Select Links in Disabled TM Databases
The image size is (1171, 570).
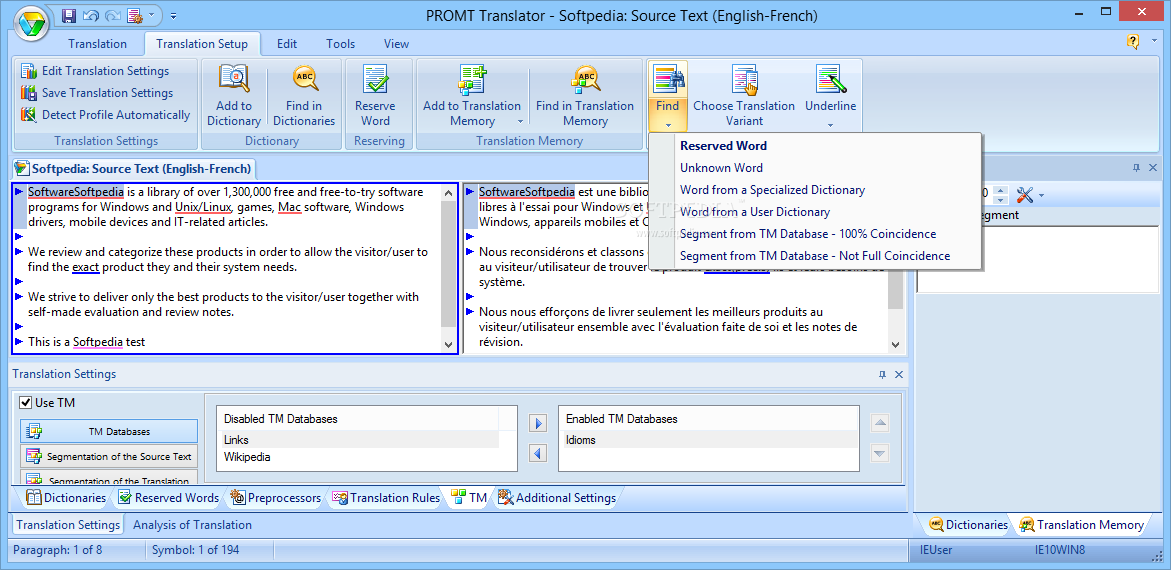361,440
